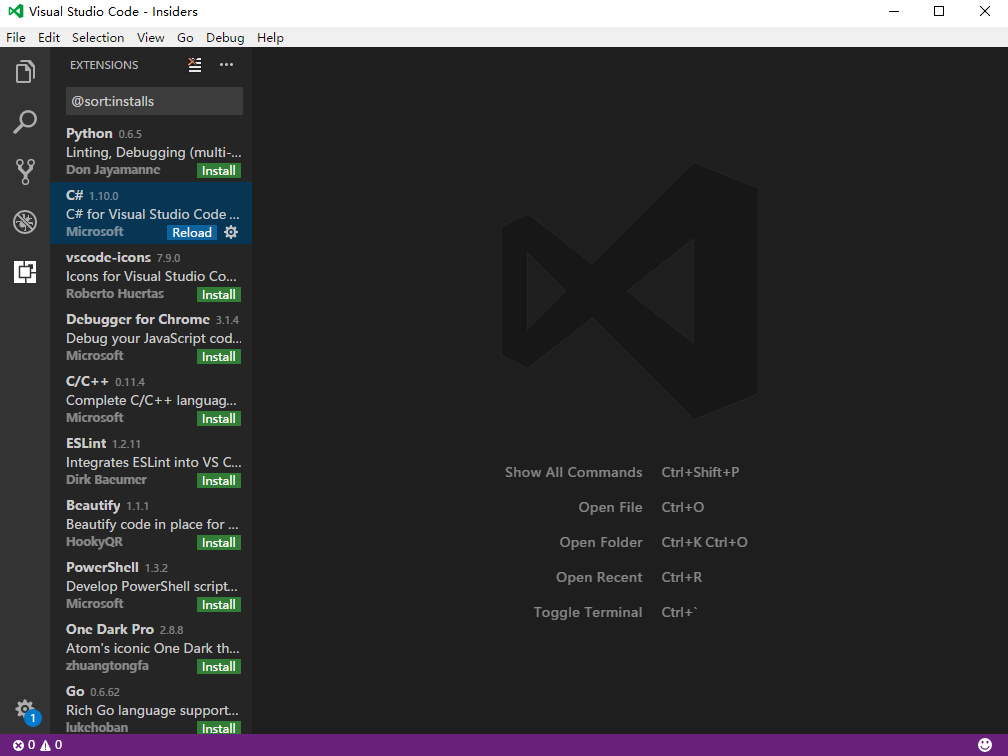Select the C# extension entry title
This screenshot has width=1008, height=756.
tap(75, 195)
